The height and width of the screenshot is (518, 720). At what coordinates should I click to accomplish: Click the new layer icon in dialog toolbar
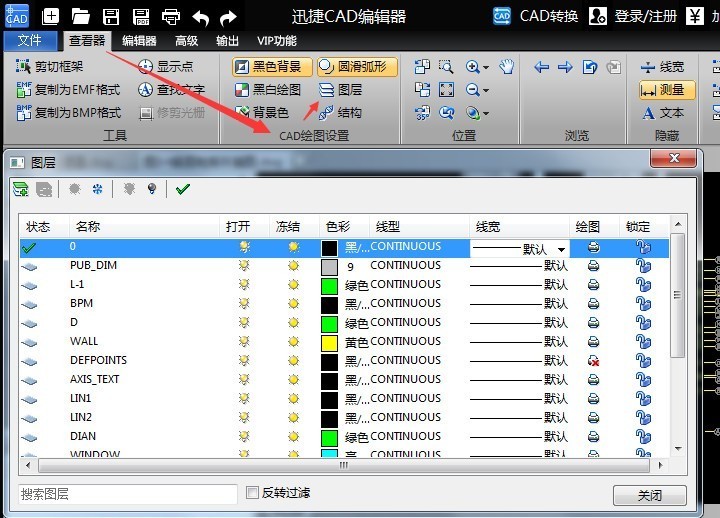[x=20, y=188]
